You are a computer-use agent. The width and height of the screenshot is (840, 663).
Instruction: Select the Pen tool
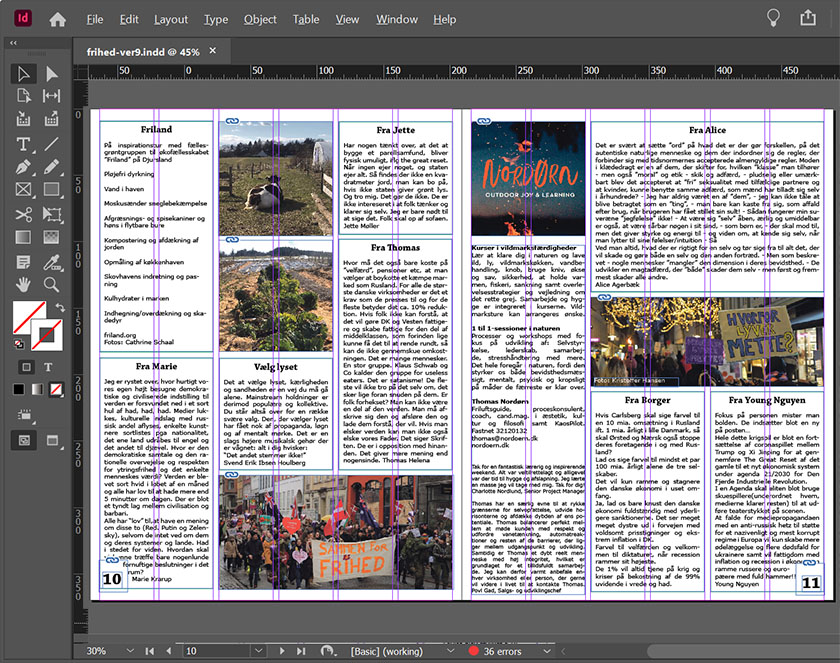pyautogui.click(x=24, y=168)
